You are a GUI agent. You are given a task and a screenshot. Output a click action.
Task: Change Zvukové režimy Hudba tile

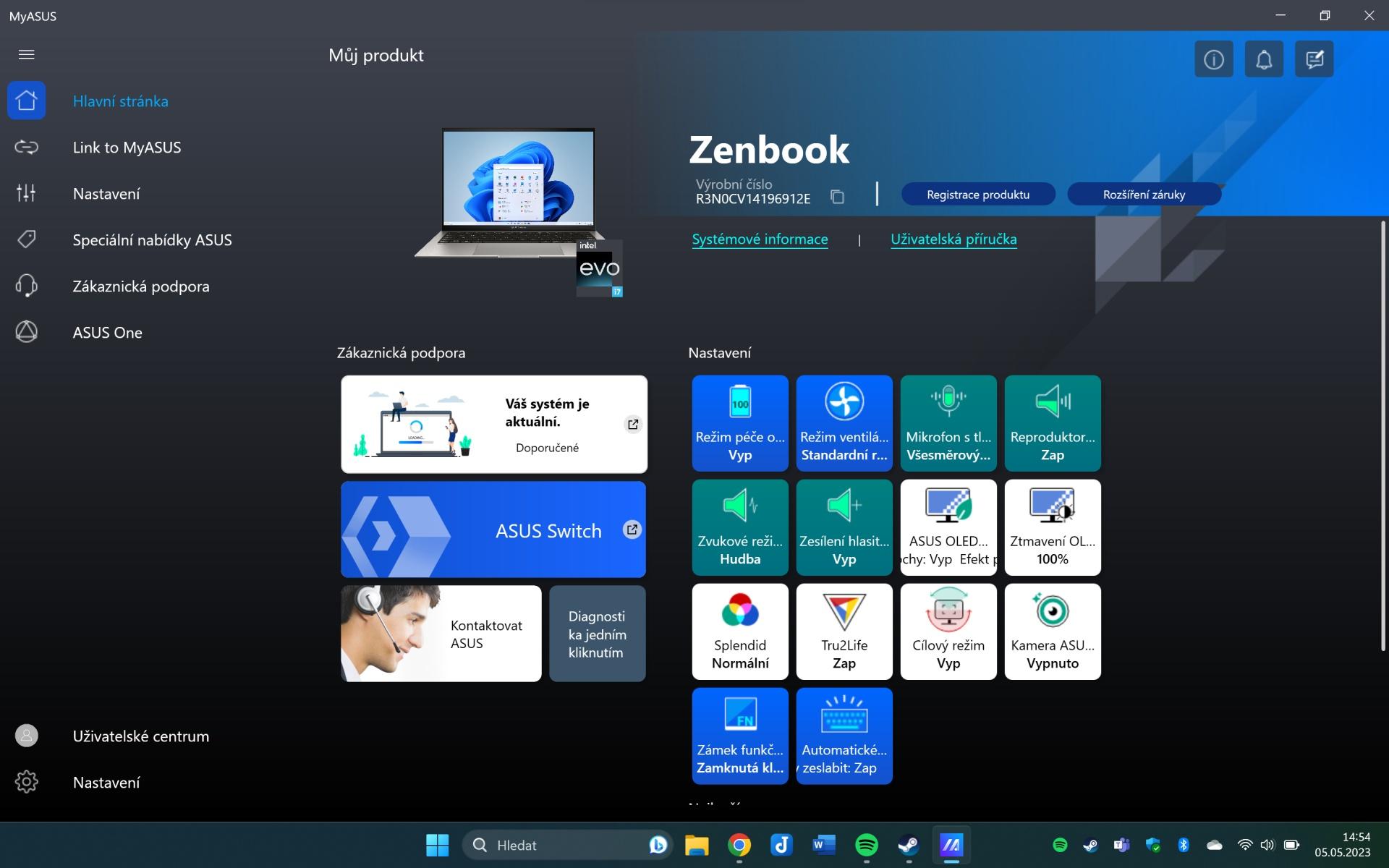click(740, 527)
